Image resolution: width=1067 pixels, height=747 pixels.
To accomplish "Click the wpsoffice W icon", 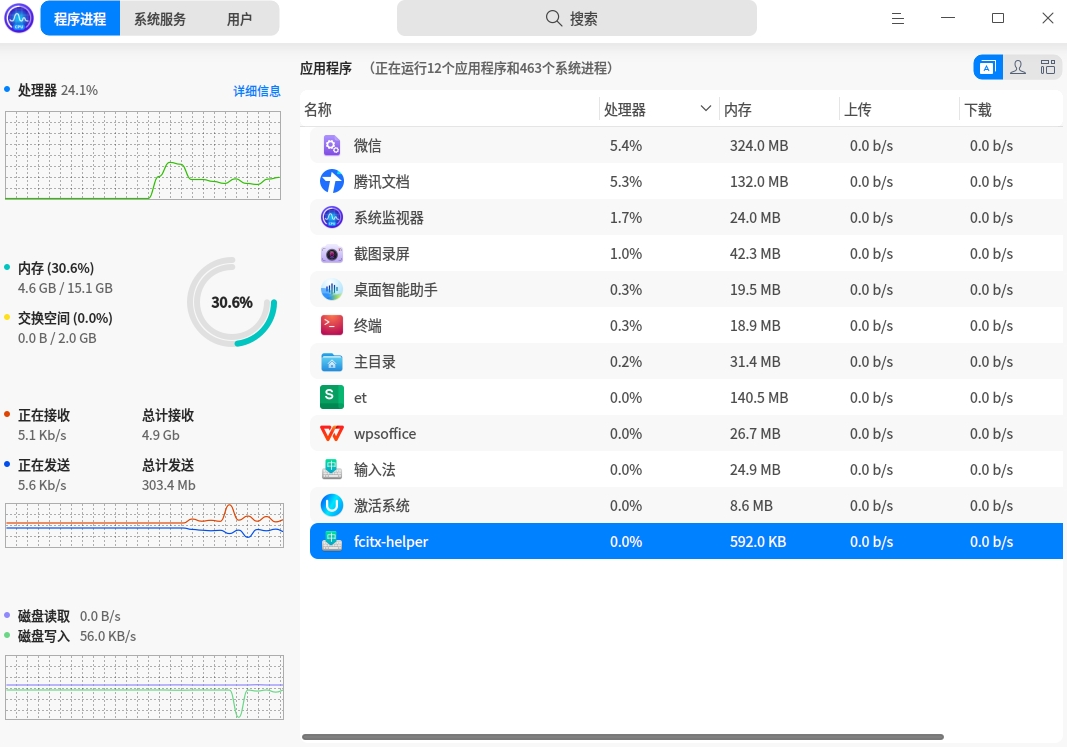I will click(331, 433).
